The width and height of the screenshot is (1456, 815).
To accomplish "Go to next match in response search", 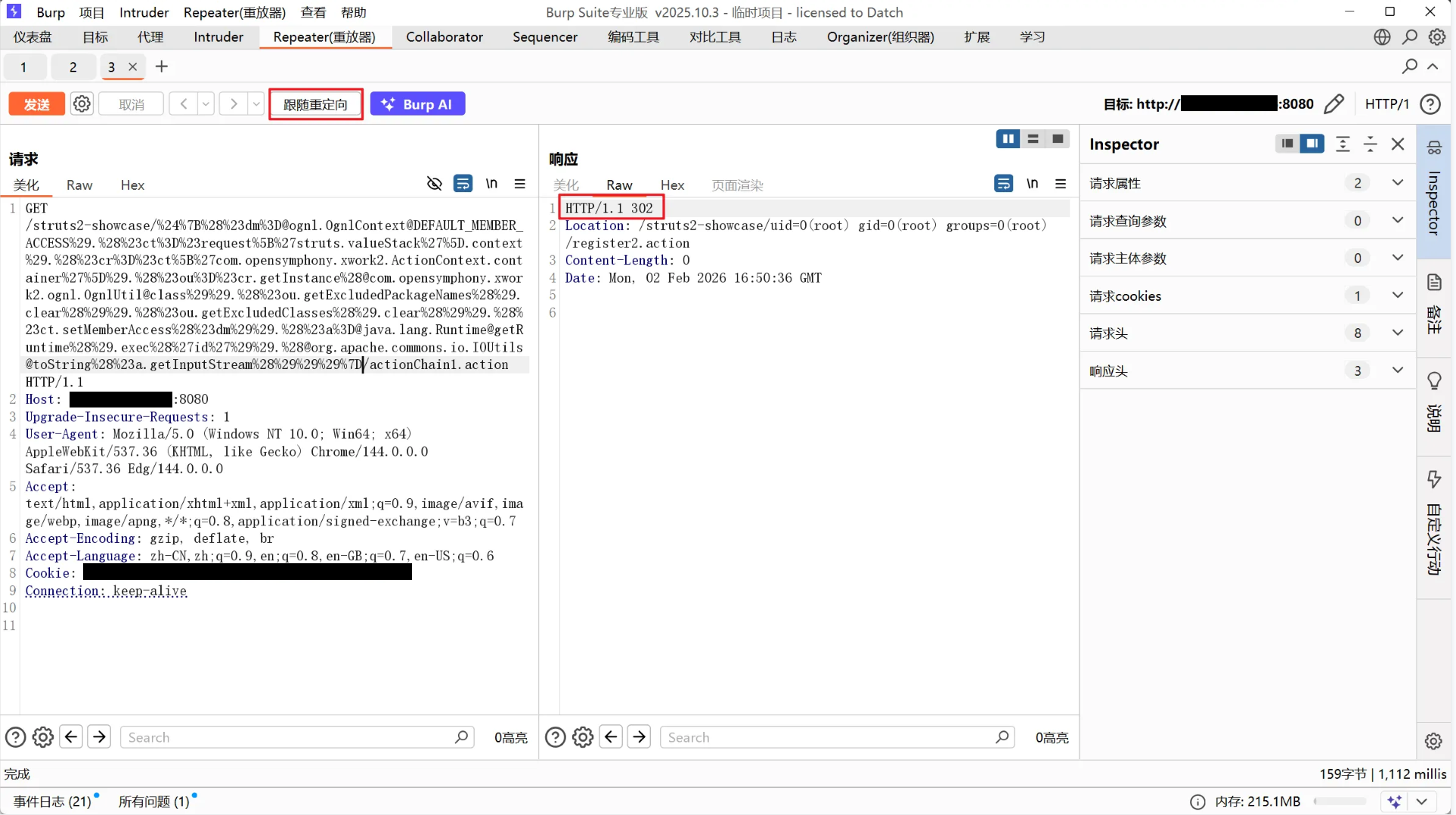I will tap(640, 737).
